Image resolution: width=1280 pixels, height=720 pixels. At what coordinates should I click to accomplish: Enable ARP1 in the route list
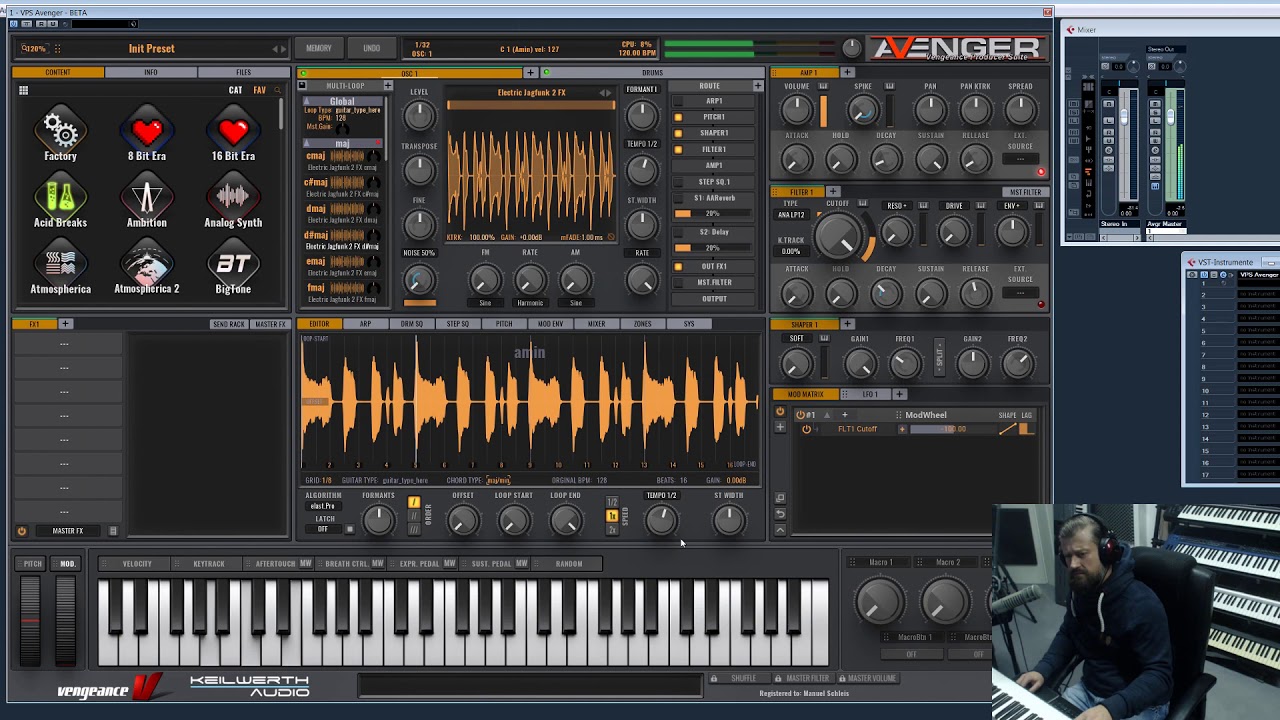tap(678, 101)
